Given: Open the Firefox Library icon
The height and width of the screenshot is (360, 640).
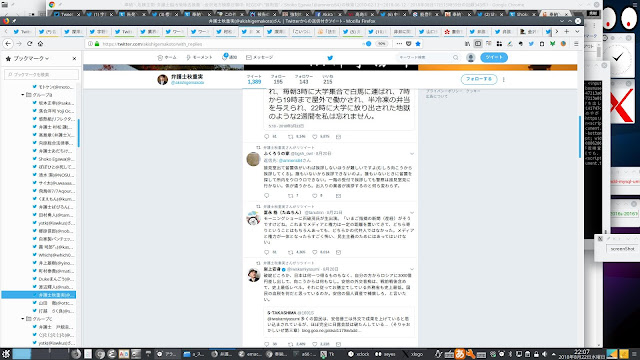Looking at the screenshot, I should click(x=467, y=44).
